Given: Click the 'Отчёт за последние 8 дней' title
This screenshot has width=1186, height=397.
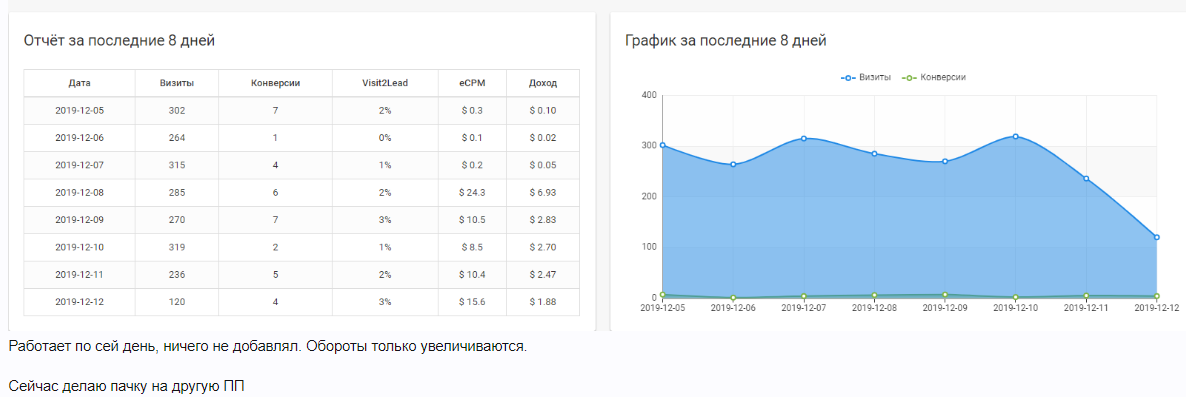Looking at the screenshot, I should tap(120, 41).
